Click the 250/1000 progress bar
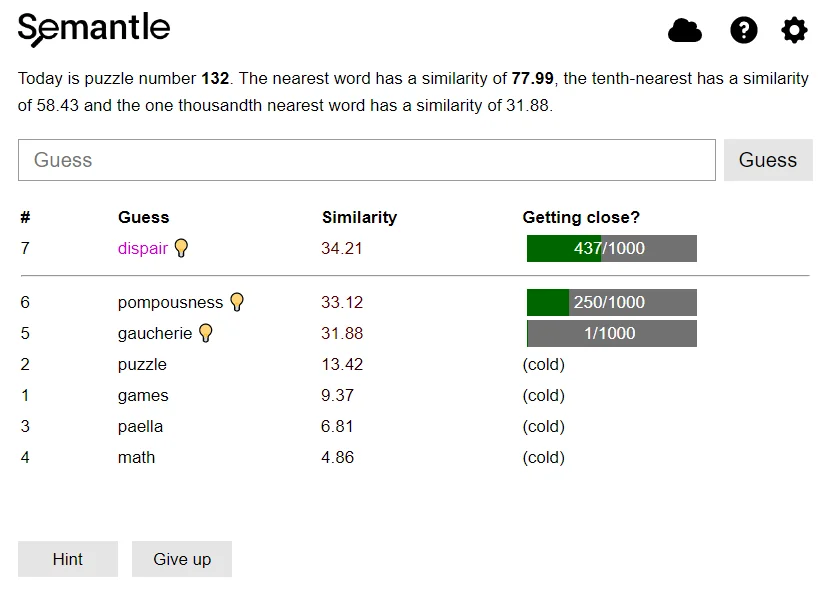Screen dimensions: 830x595 tap(611, 302)
